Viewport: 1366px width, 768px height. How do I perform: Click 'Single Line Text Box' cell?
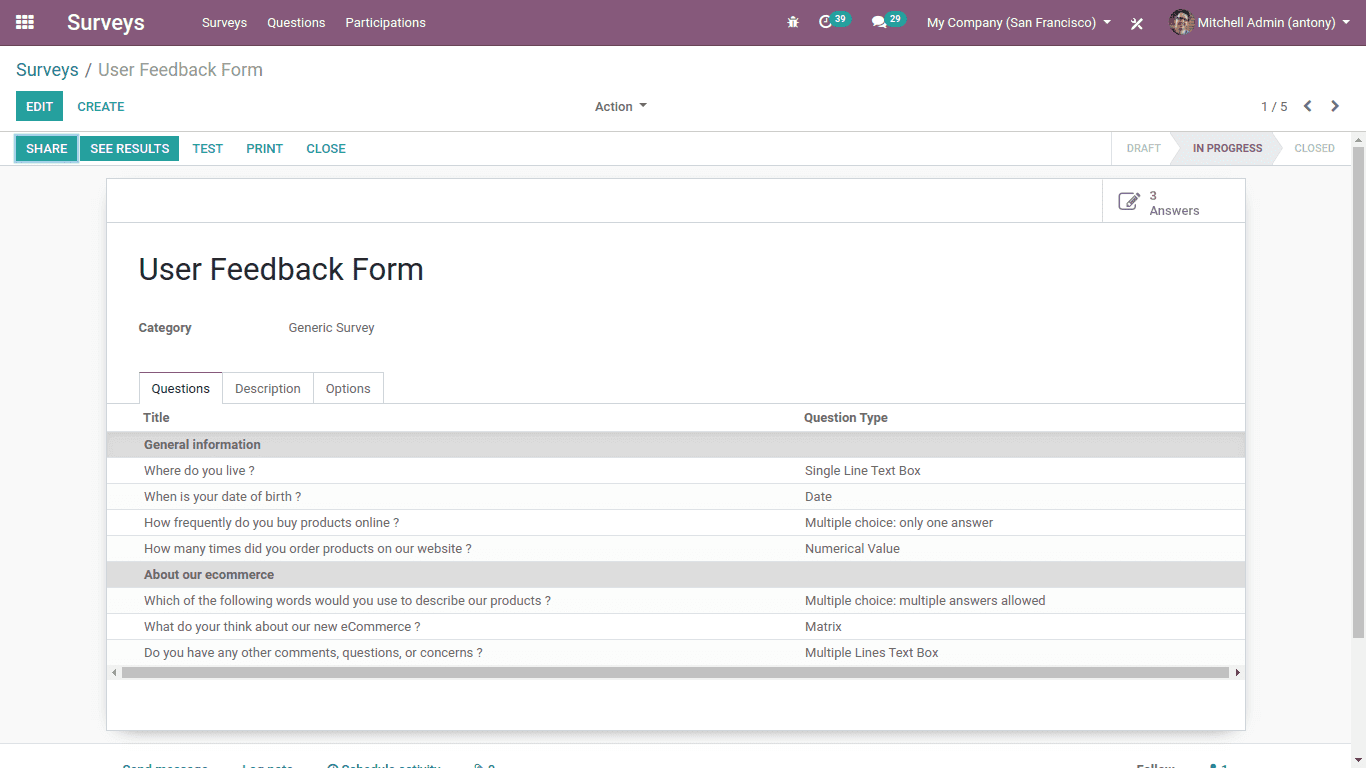click(863, 470)
